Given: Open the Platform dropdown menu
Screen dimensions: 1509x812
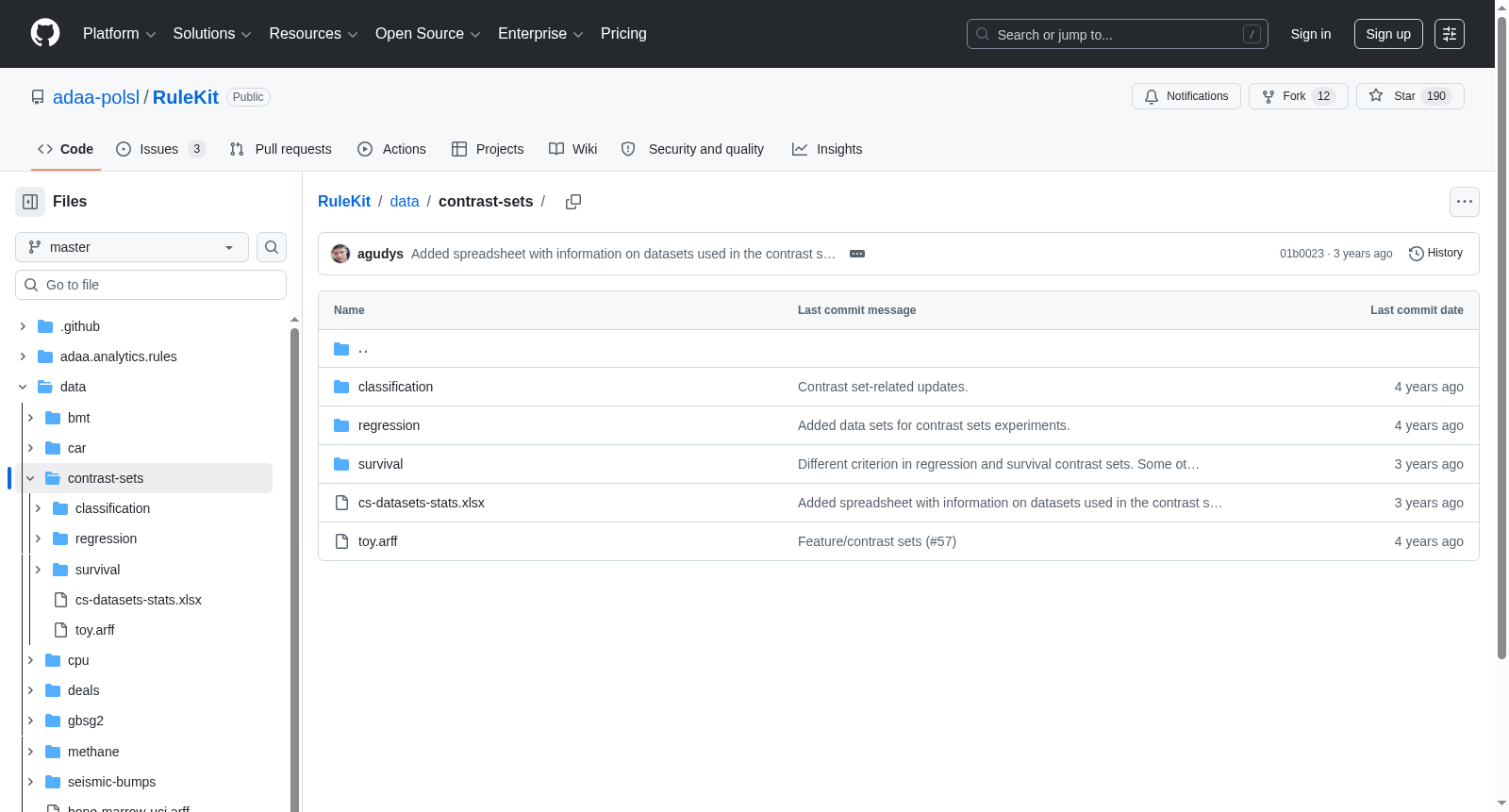Looking at the screenshot, I should pyautogui.click(x=120, y=34).
